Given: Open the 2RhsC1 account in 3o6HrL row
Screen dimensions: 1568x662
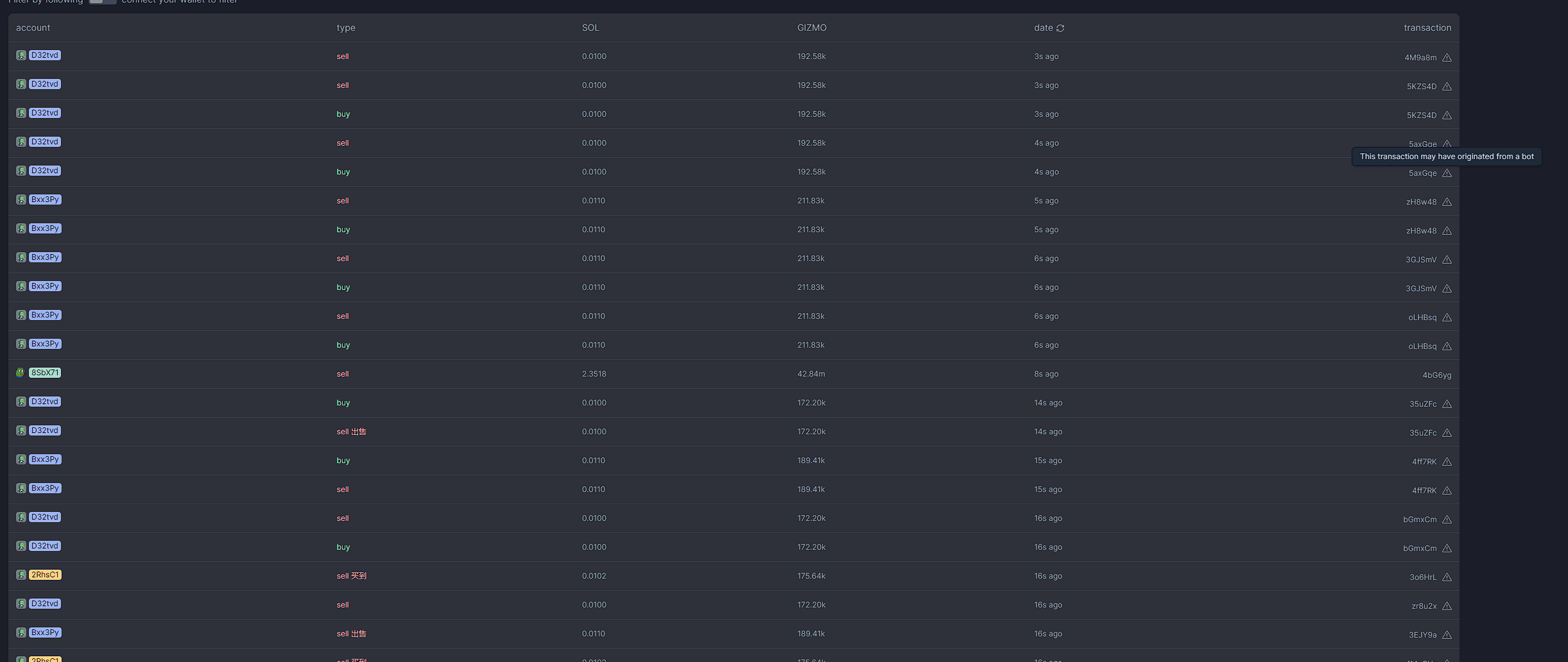Looking at the screenshot, I should coord(45,575).
